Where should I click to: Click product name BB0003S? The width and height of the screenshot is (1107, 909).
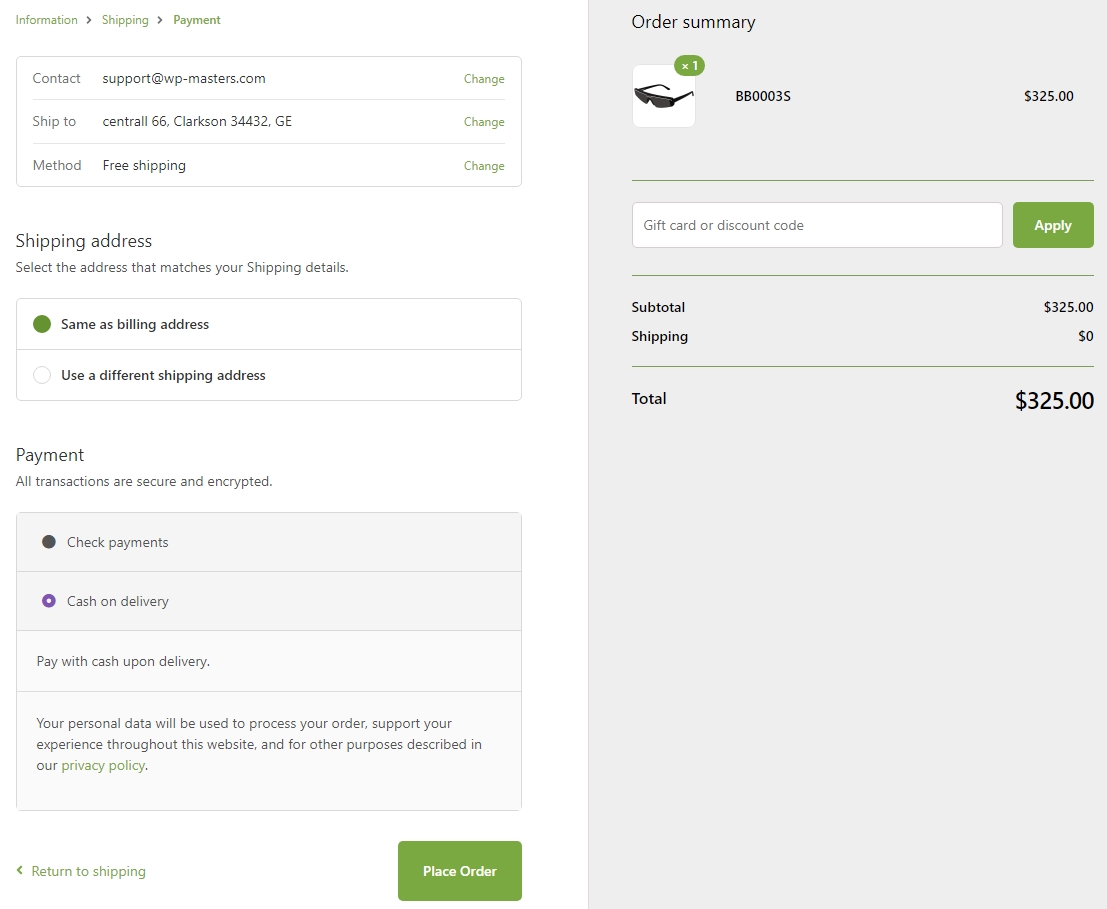[x=762, y=96]
